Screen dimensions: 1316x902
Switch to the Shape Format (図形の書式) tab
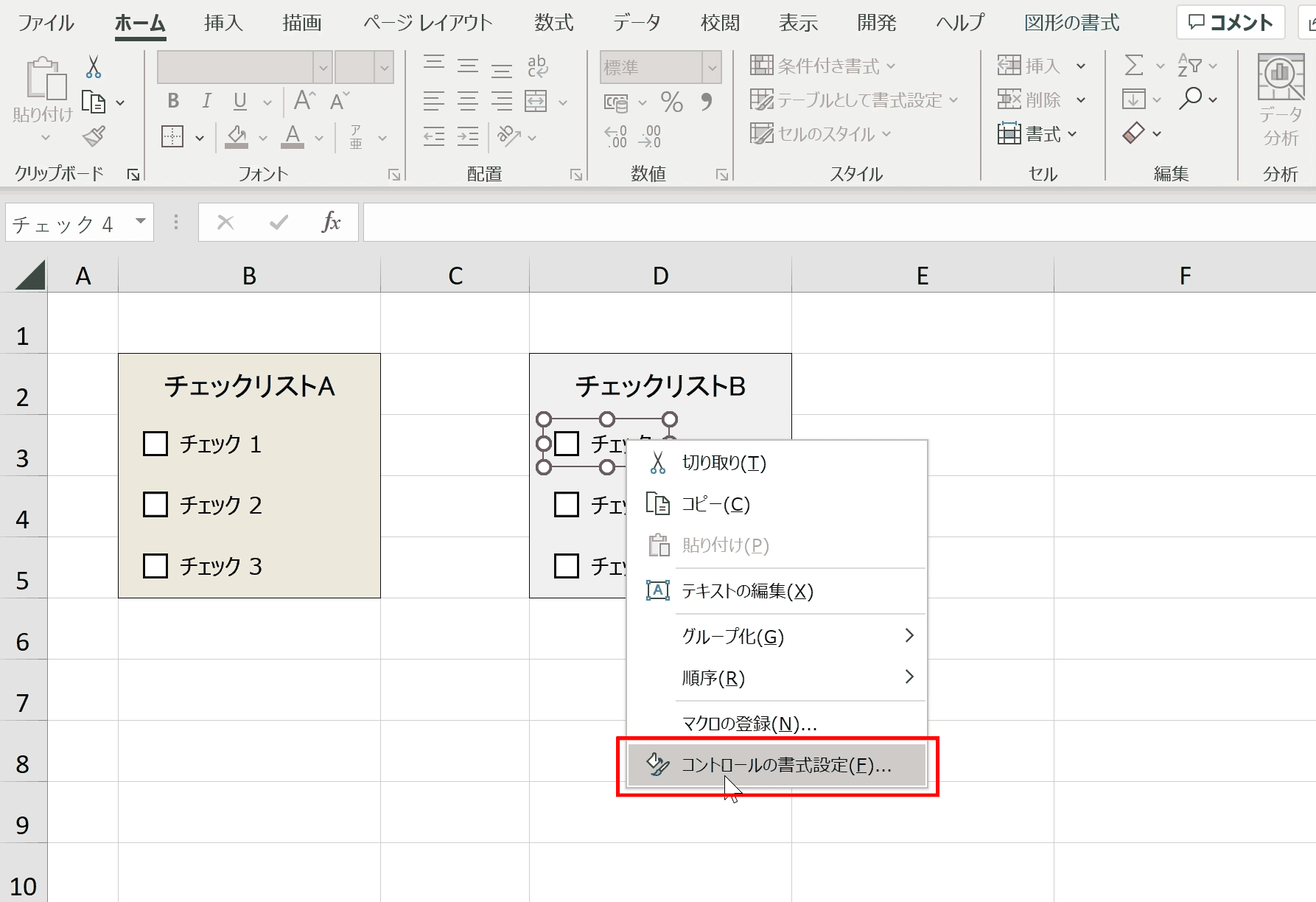pyautogui.click(x=1072, y=23)
